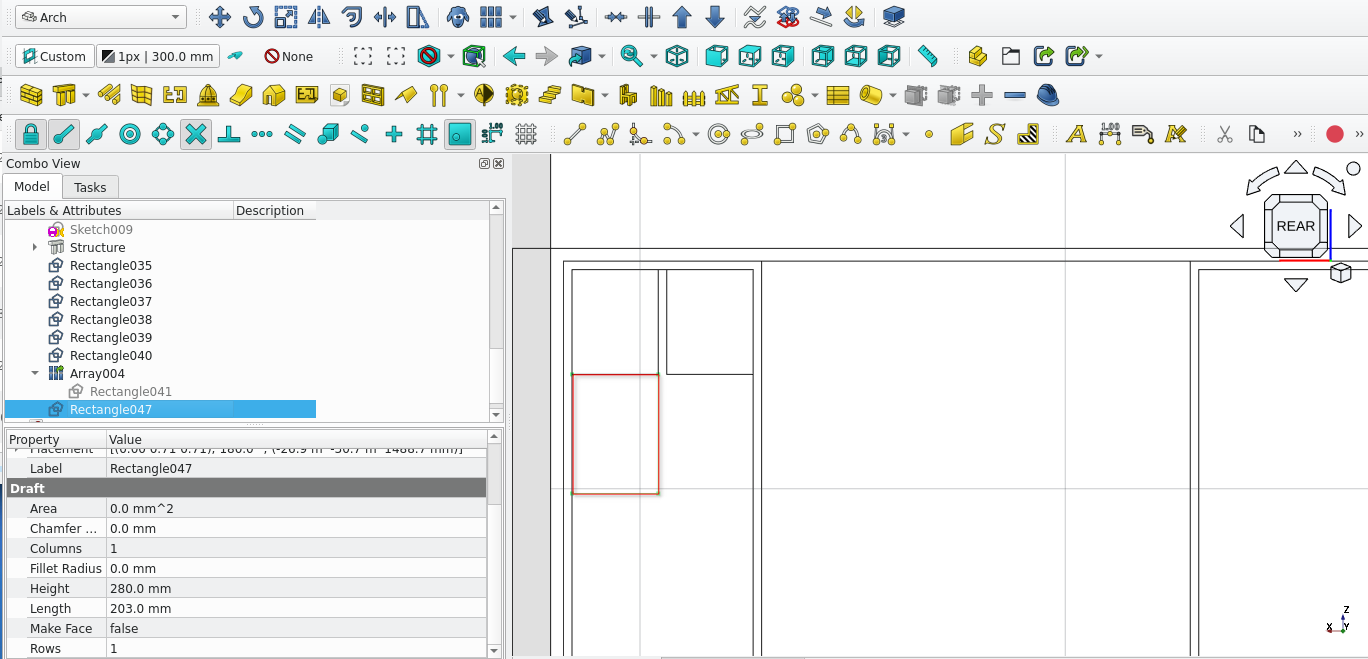Viewport: 1368px width, 659px height.
Task: Select the Draft Rotate tool
Action: (x=253, y=17)
